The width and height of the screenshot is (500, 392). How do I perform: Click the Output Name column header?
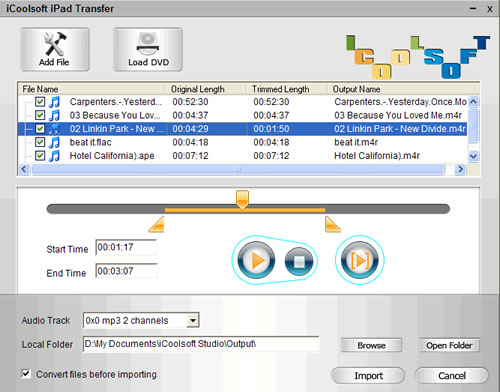click(402, 89)
